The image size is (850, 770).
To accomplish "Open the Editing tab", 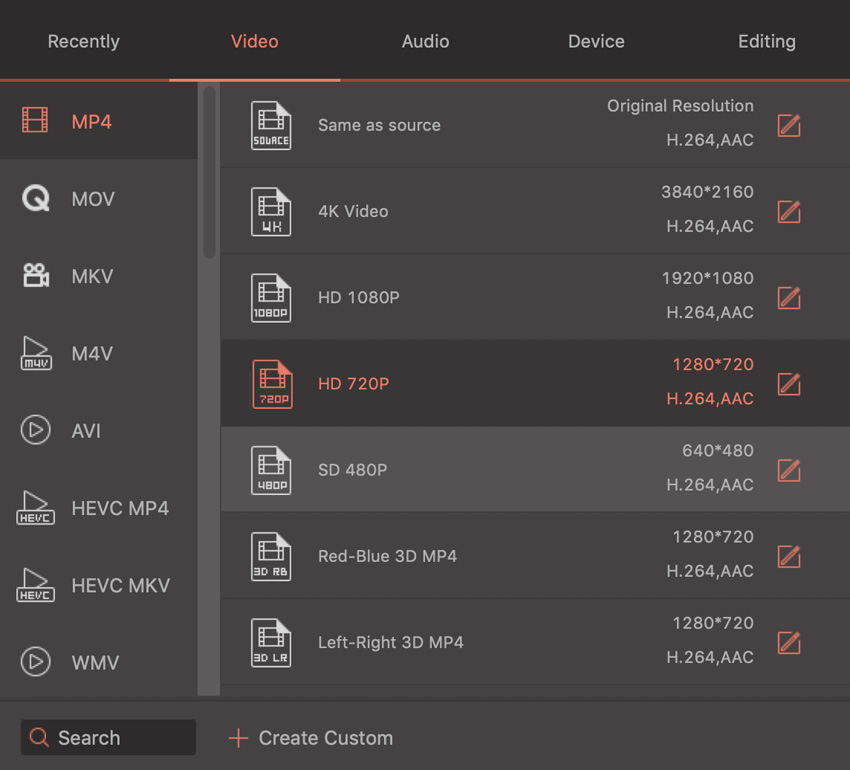I will pos(766,42).
